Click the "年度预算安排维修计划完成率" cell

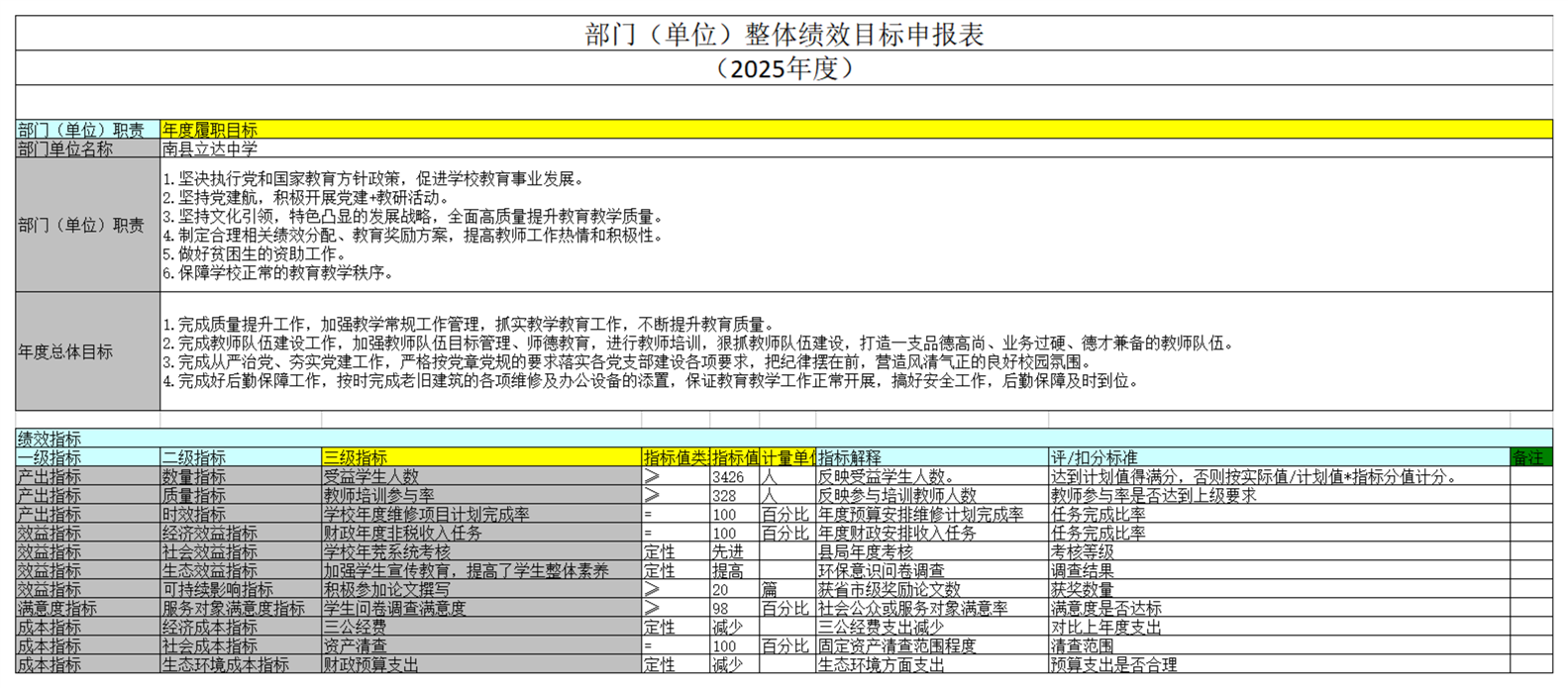[x=932, y=514]
